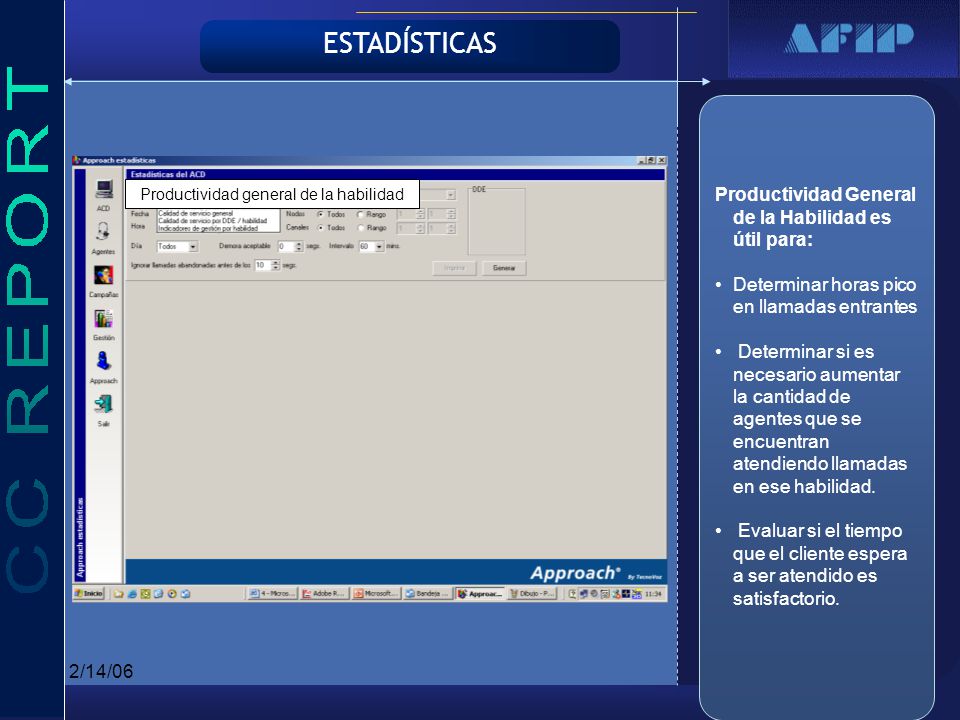Select the Approach blue figure icon
This screenshot has width=960, height=720.
[x=103, y=361]
